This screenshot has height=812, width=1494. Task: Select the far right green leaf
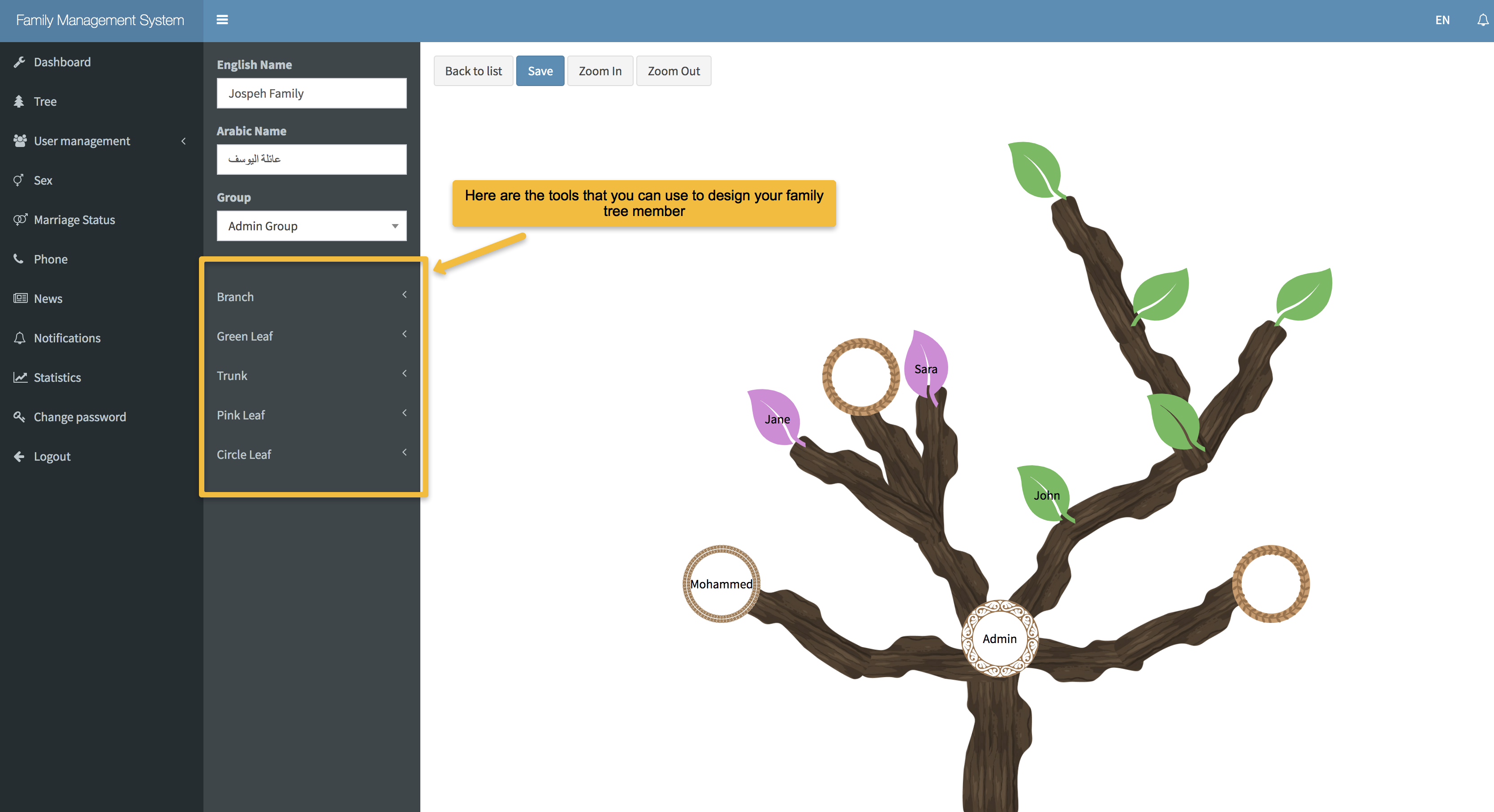pos(1304,296)
